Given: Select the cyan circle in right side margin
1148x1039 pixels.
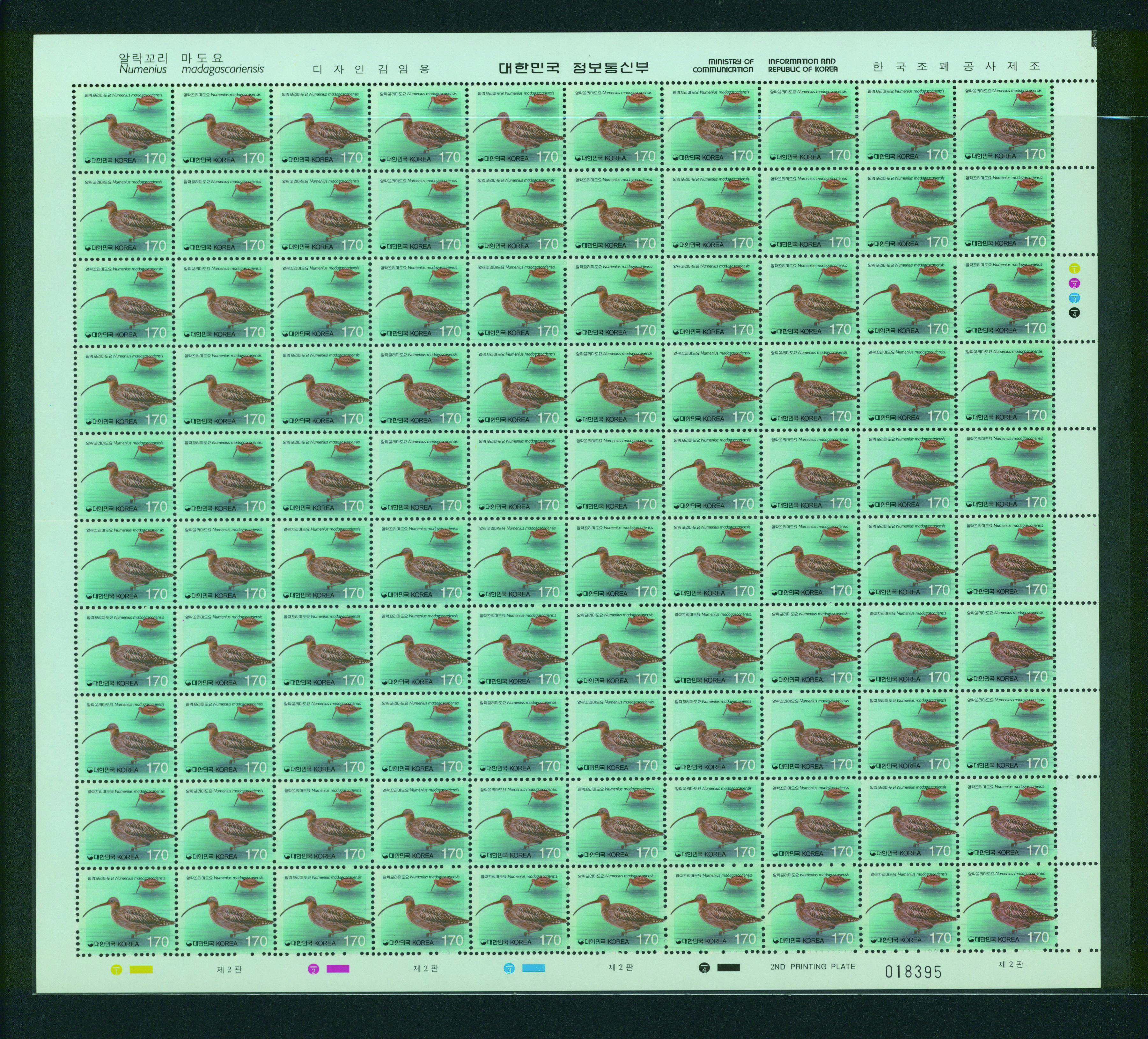Looking at the screenshot, I should coord(1075,298).
